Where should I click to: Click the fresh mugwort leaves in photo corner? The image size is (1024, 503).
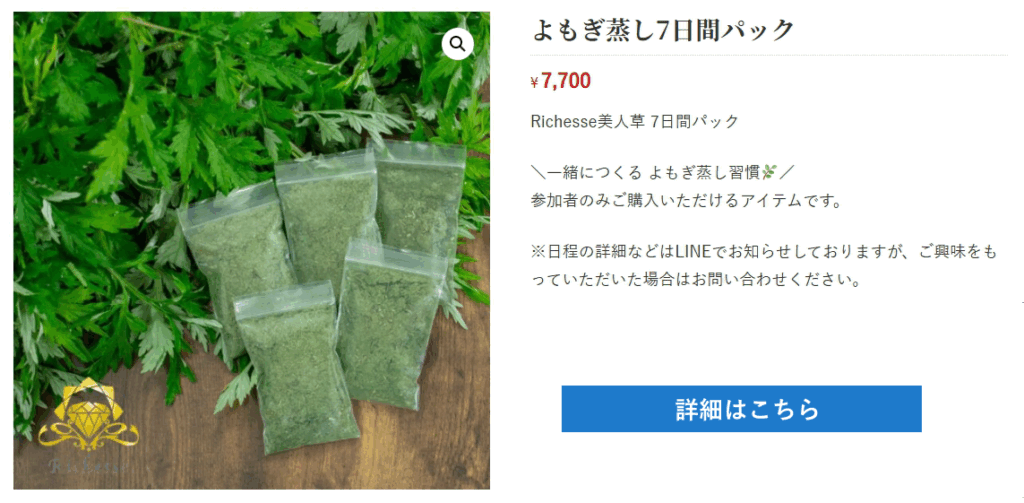point(98,98)
